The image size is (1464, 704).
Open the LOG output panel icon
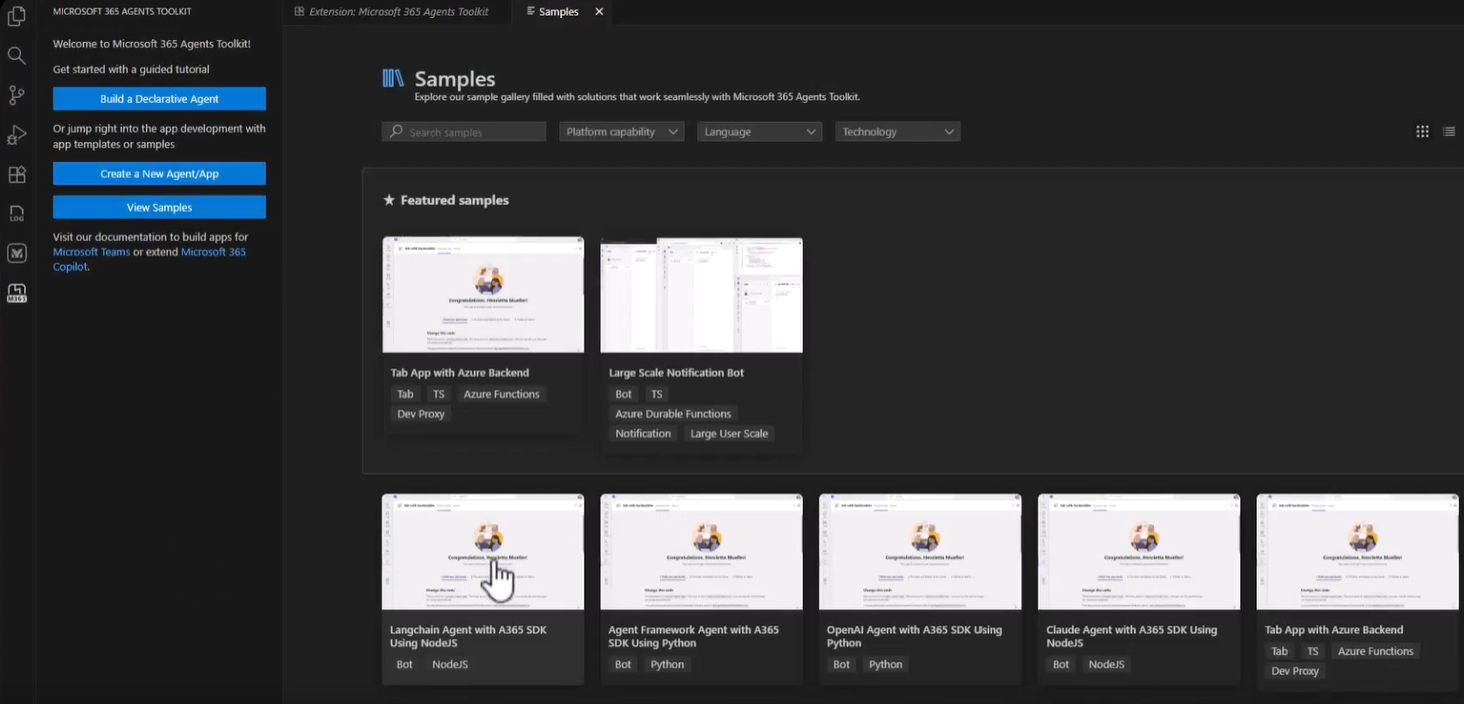point(16,213)
